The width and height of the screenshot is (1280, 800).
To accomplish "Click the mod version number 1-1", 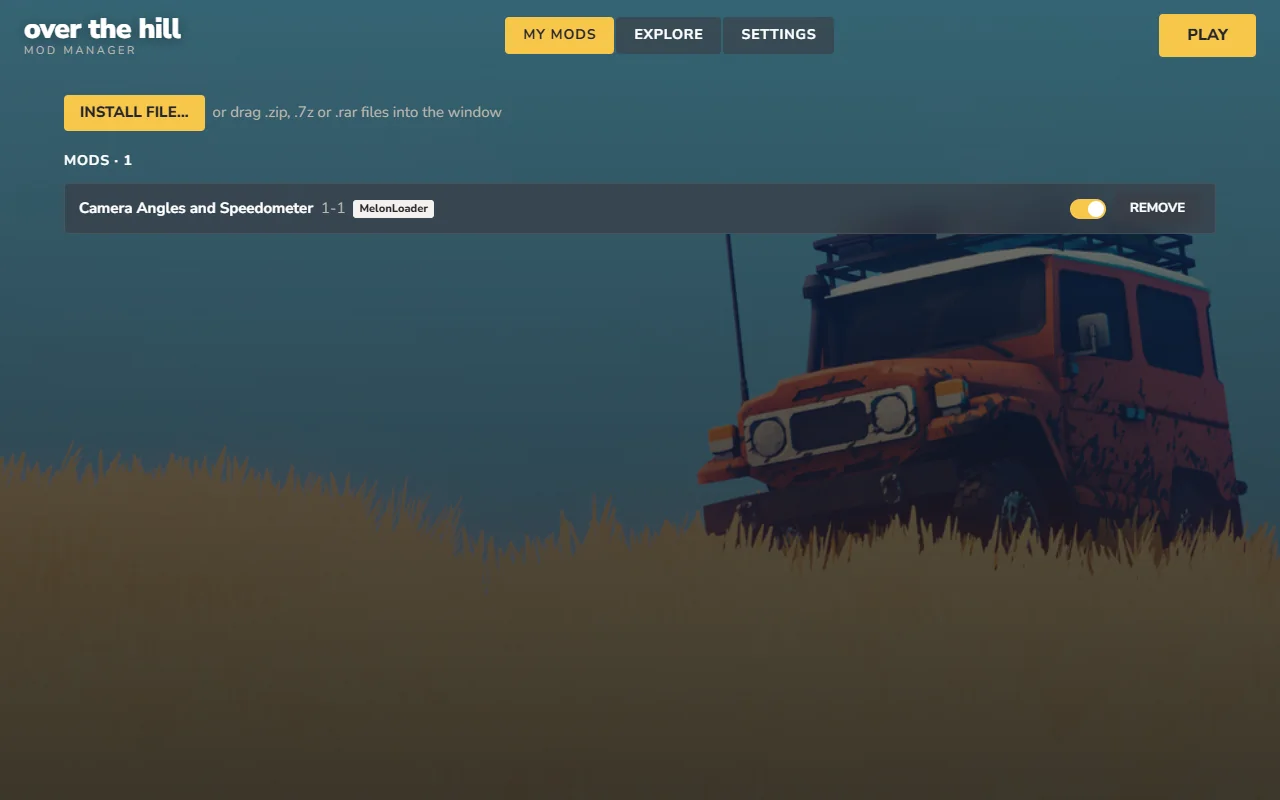I will tap(333, 208).
